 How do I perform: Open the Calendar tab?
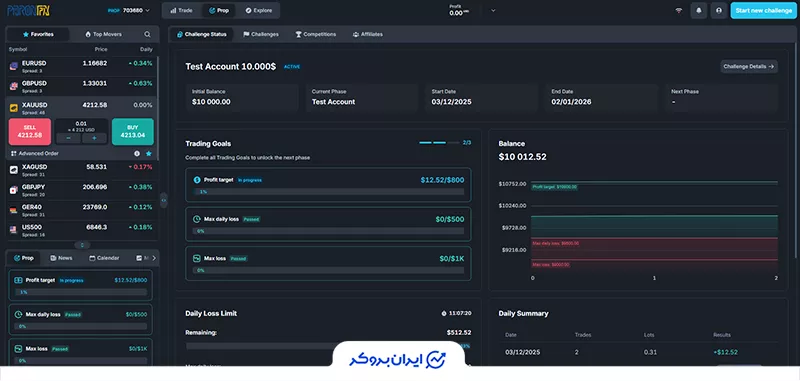click(104, 258)
